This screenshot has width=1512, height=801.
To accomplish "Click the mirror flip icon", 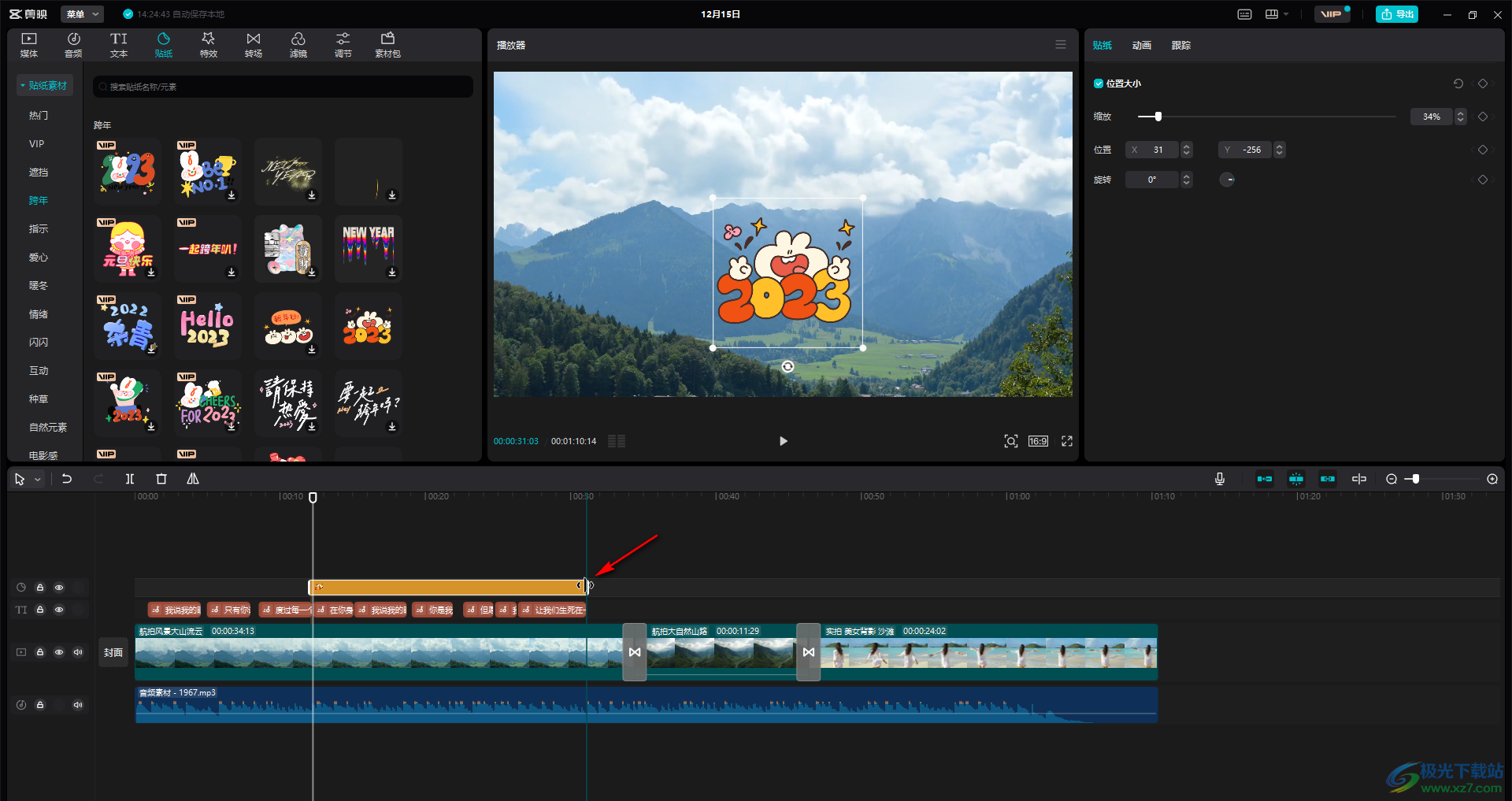I will [193, 479].
